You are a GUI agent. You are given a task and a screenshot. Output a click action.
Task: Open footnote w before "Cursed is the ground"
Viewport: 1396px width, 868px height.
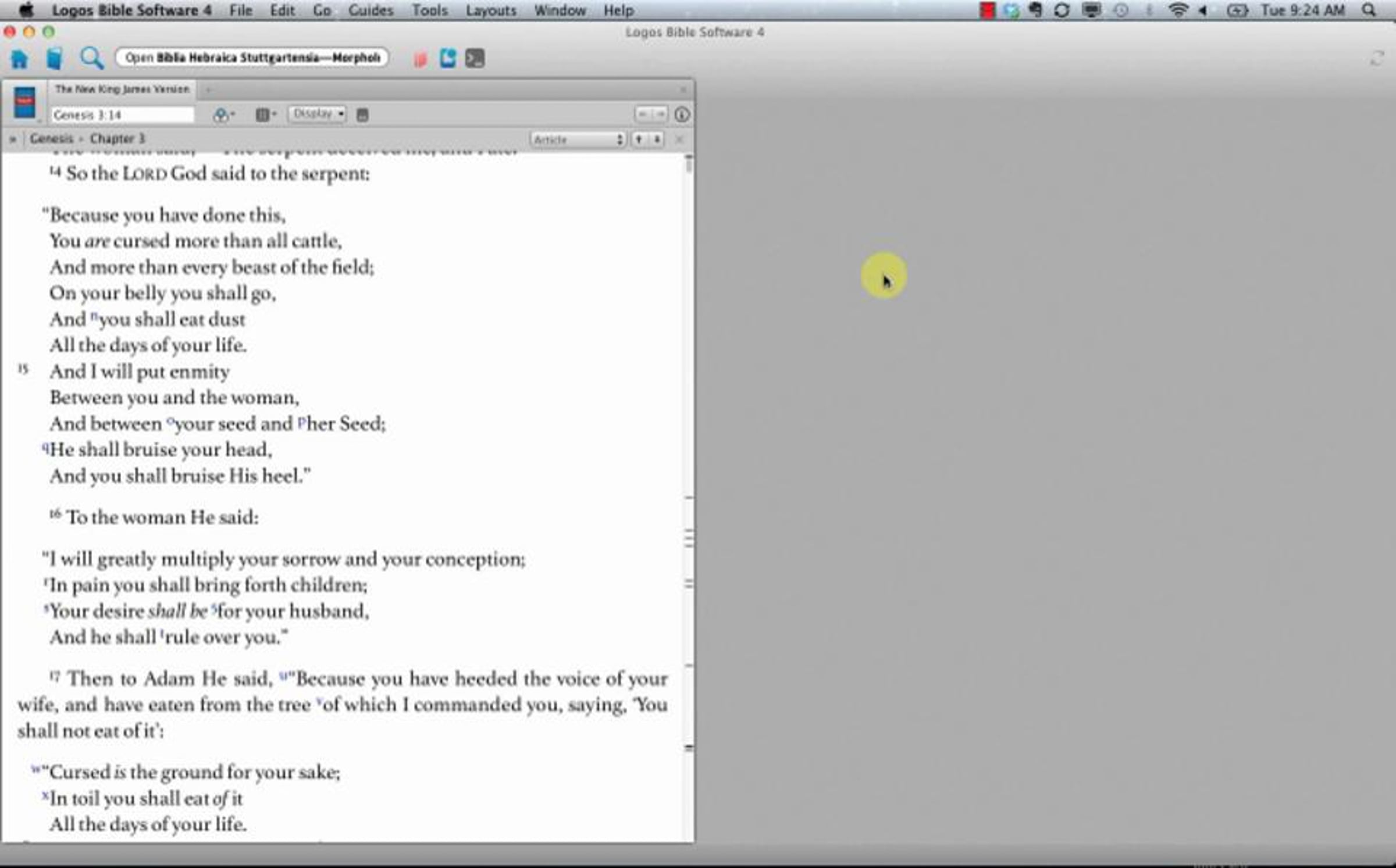[36, 769]
